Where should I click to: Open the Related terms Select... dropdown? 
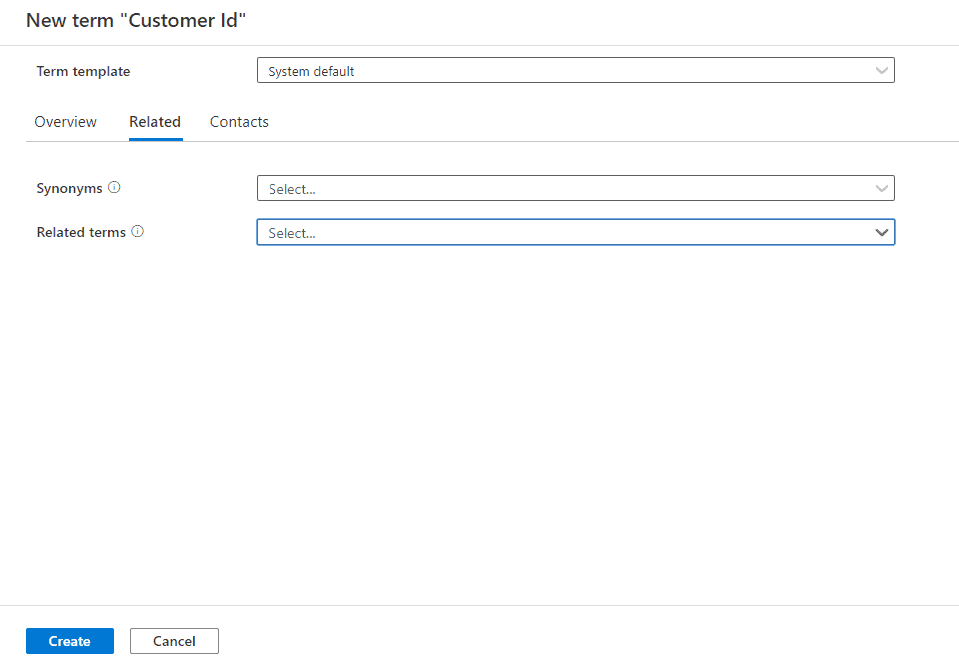tap(576, 232)
